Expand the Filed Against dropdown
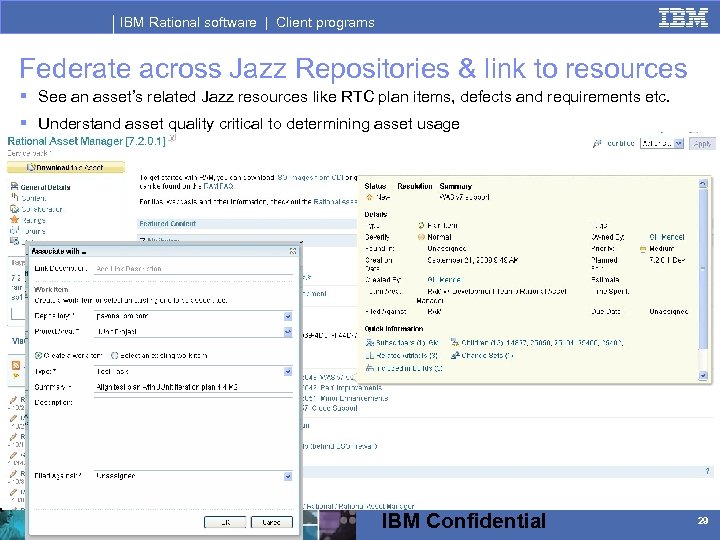The image size is (720, 540). 288,476
